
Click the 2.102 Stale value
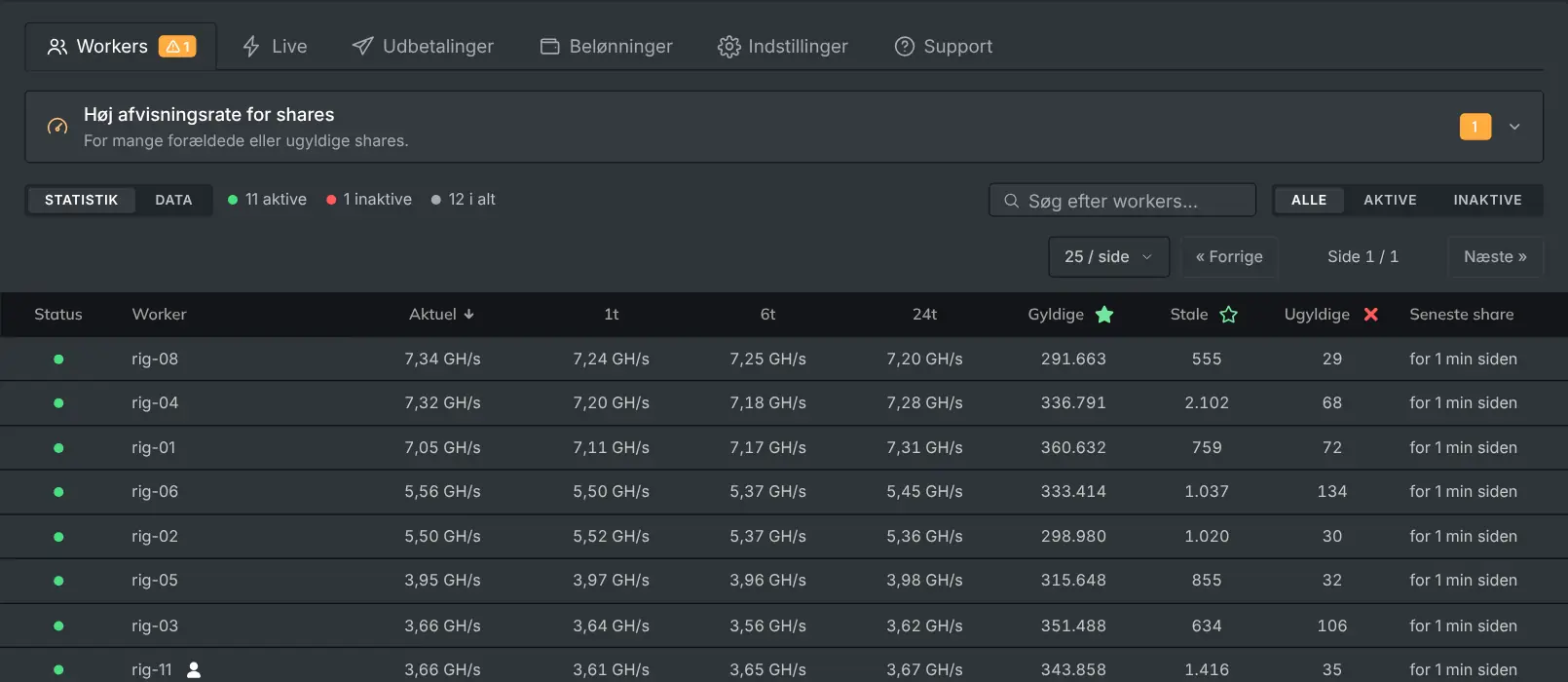pyautogui.click(x=1207, y=403)
